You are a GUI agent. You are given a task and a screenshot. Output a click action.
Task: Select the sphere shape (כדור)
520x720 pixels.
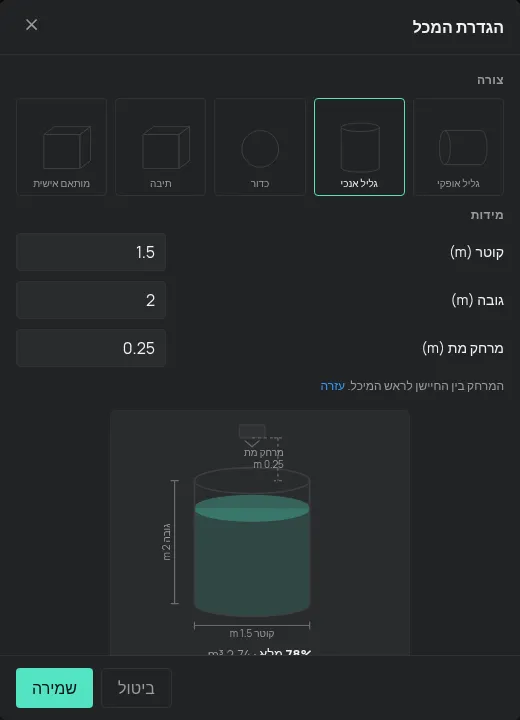tap(260, 147)
